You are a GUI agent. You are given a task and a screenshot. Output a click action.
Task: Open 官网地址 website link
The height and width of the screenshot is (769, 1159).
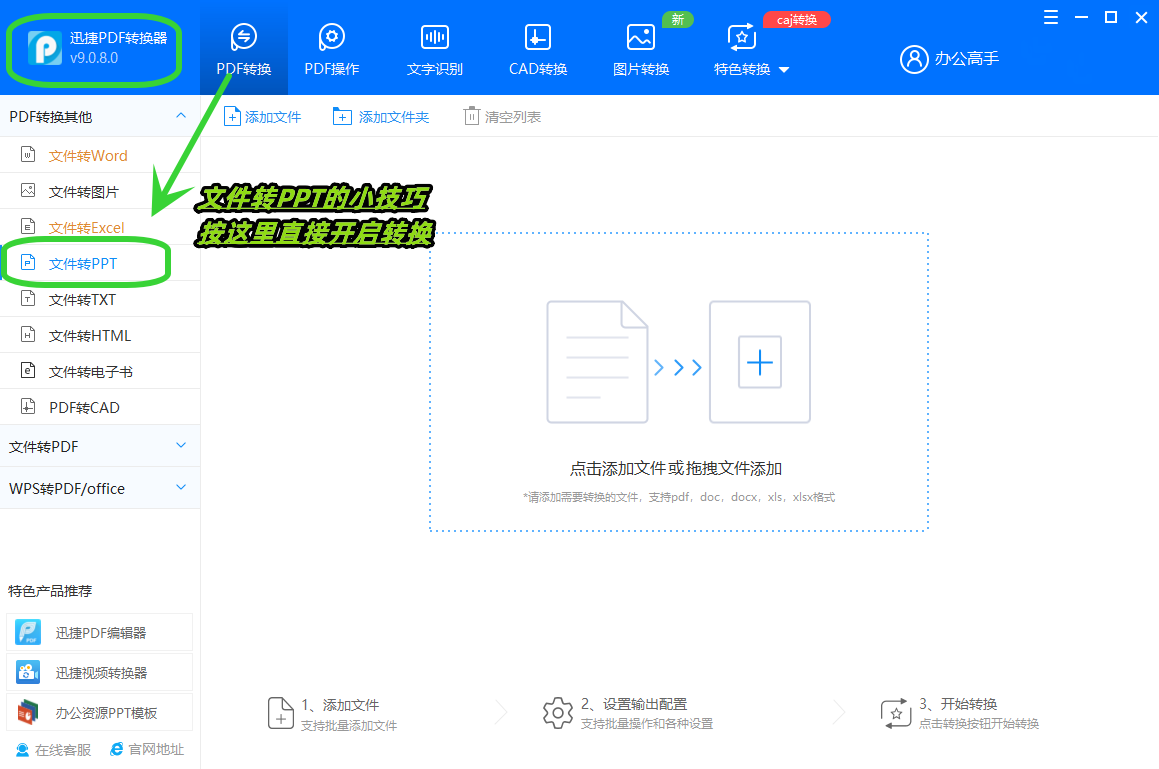point(146,749)
